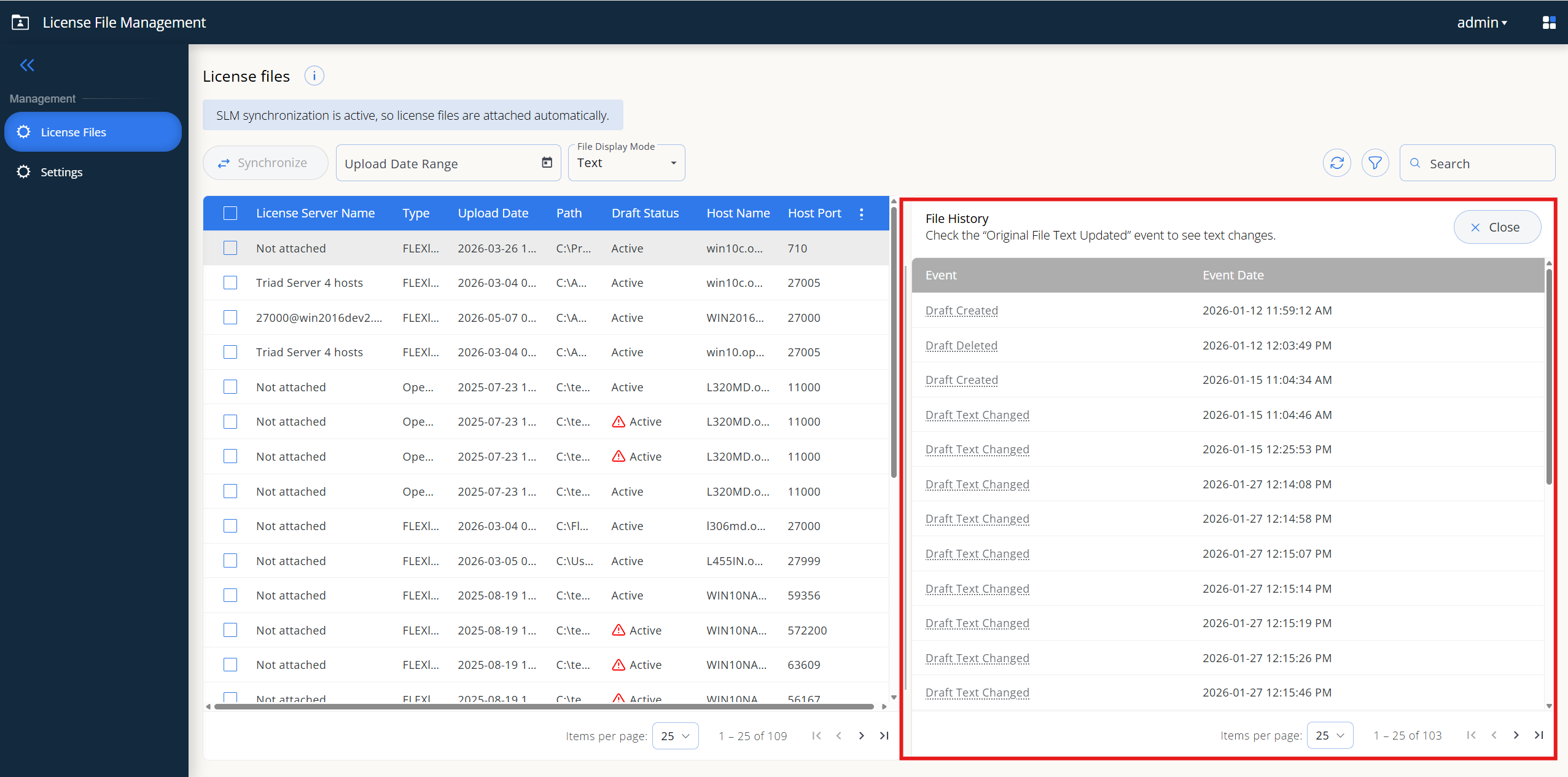Screen dimensions: 1568x777
Task: Sort by Host Name column
Action: [738, 213]
